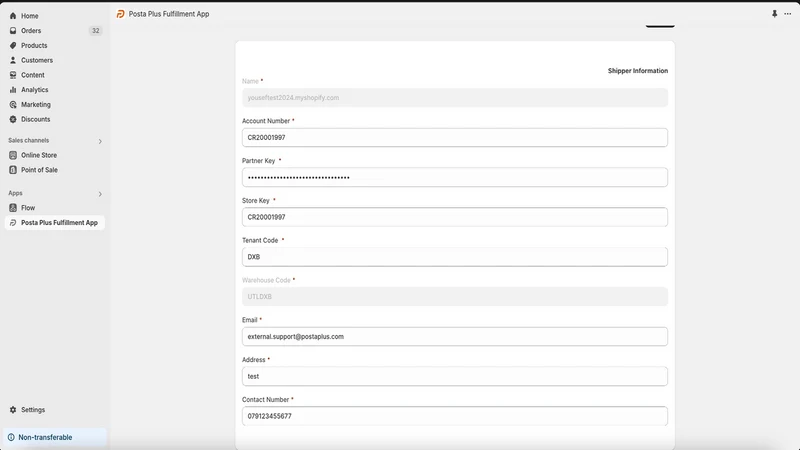Expand the Apps section chevron
The height and width of the screenshot is (450, 800).
pyautogui.click(x=100, y=194)
